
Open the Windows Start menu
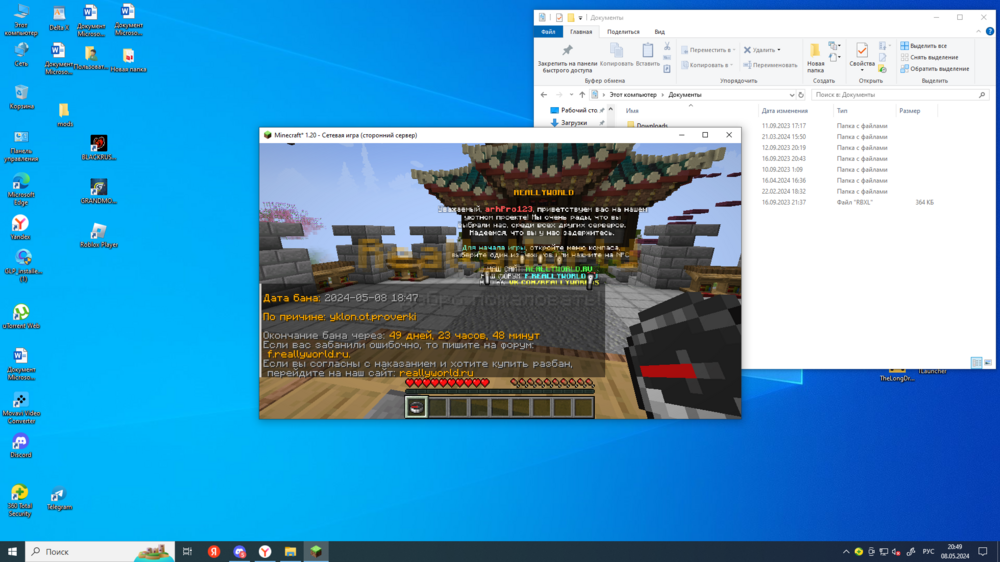pos(12,552)
